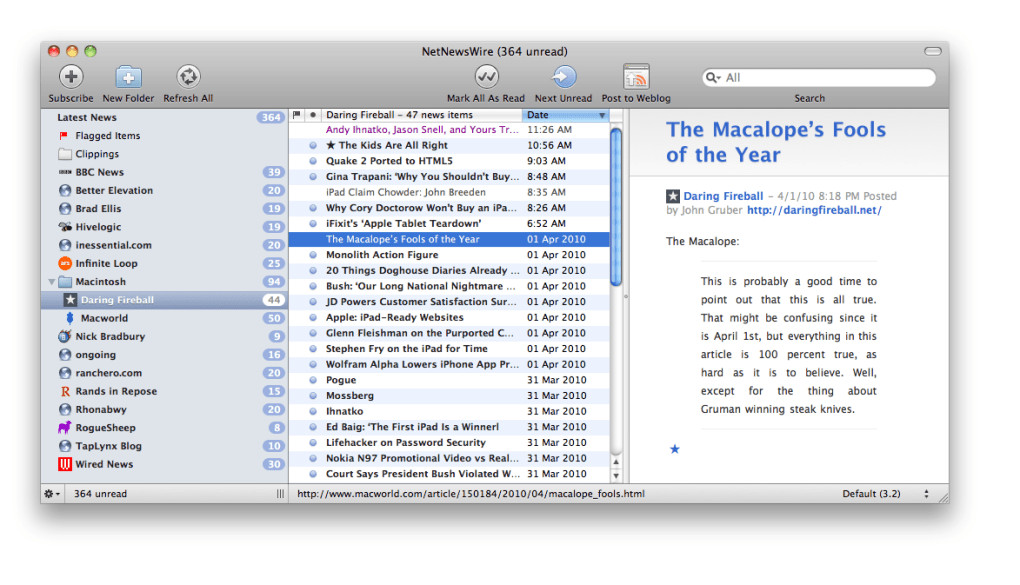Click the flag column header
This screenshot has width=1020, height=585.
point(297,115)
